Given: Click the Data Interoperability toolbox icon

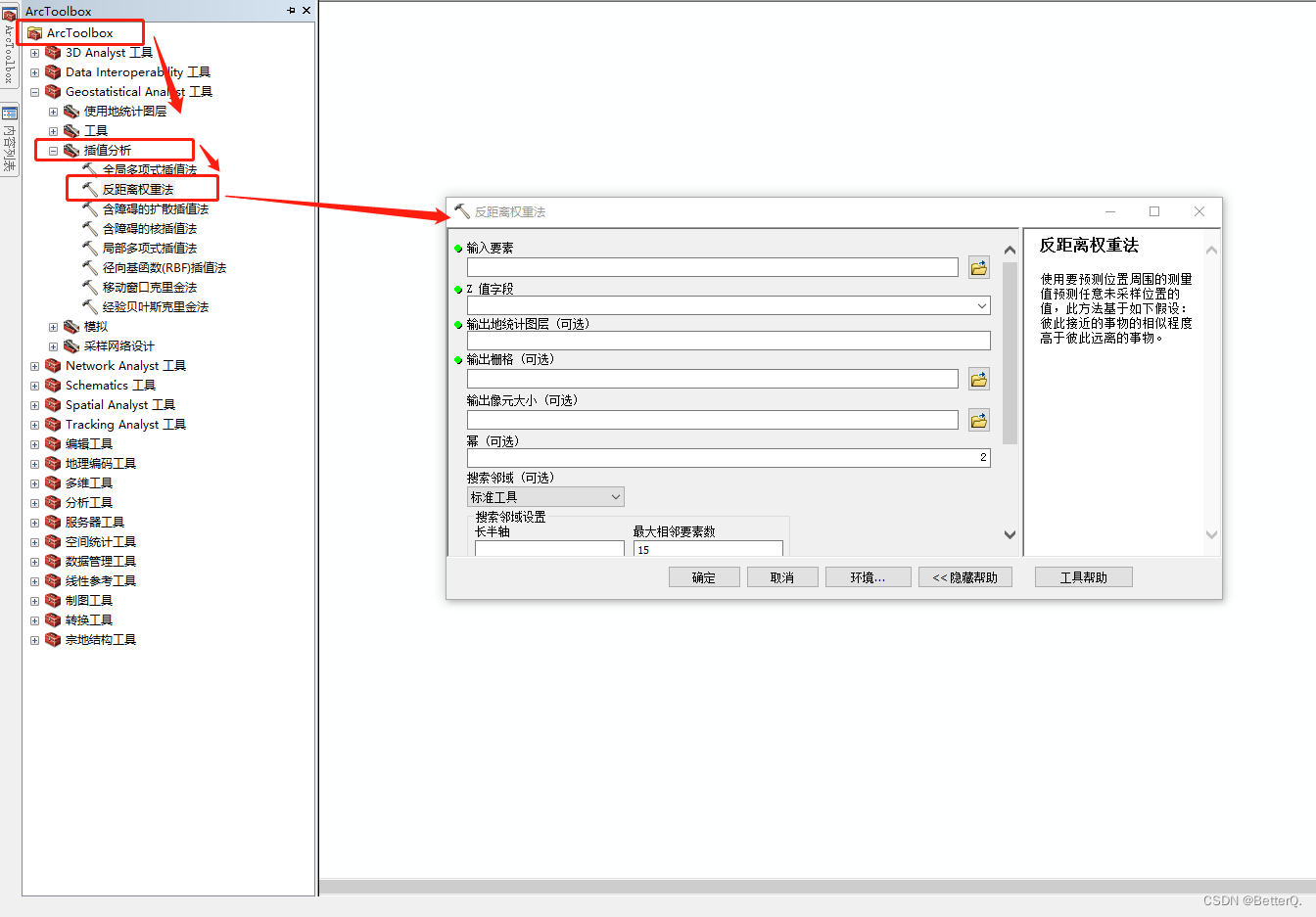Looking at the screenshot, I should point(53,72).
